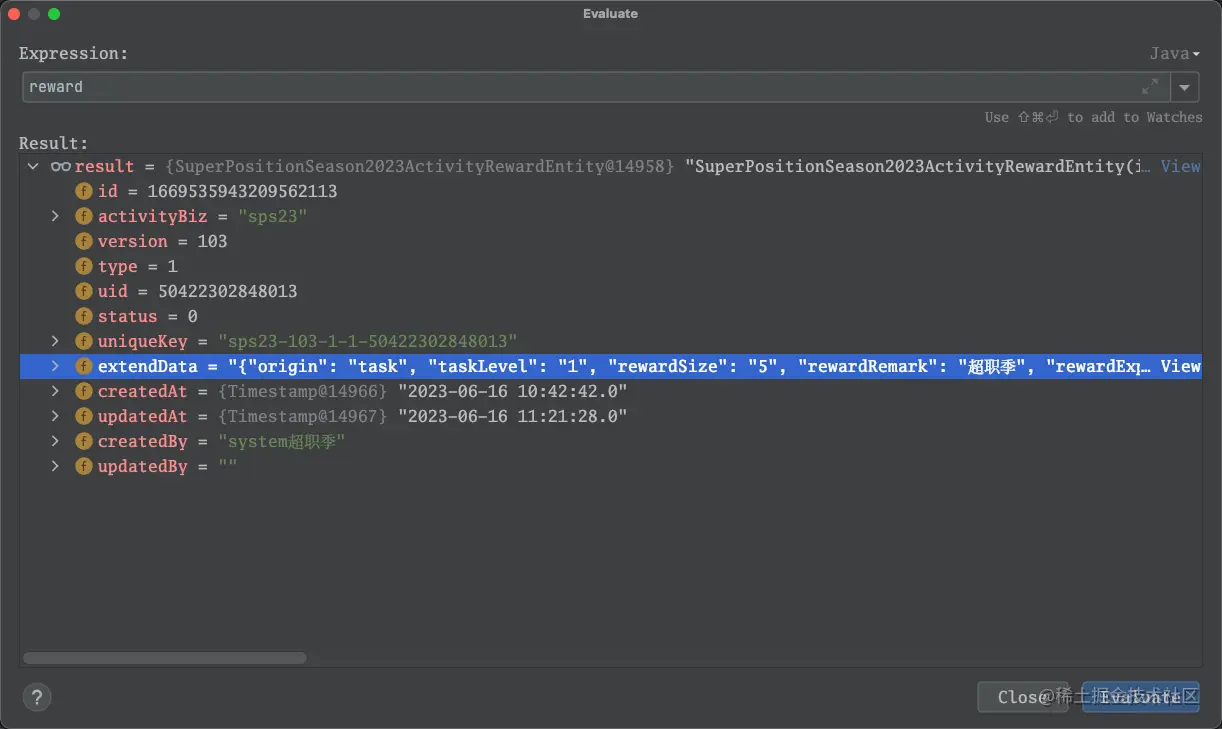This screenshot has width=1222, height=729.
Task: Click the help question mark button
Action: (37, 697)
